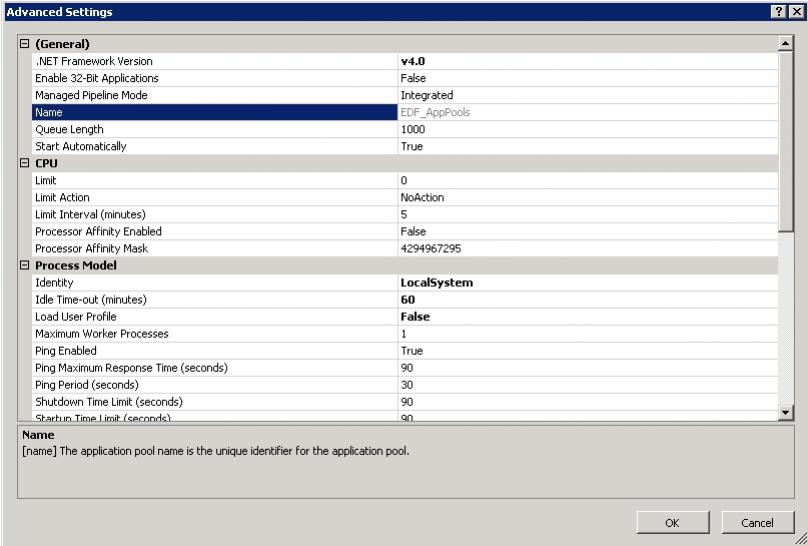808x546 pixels.
Task: Click the scrollbar up arrow
Action: pyautogui.click(x=785, y=44)
